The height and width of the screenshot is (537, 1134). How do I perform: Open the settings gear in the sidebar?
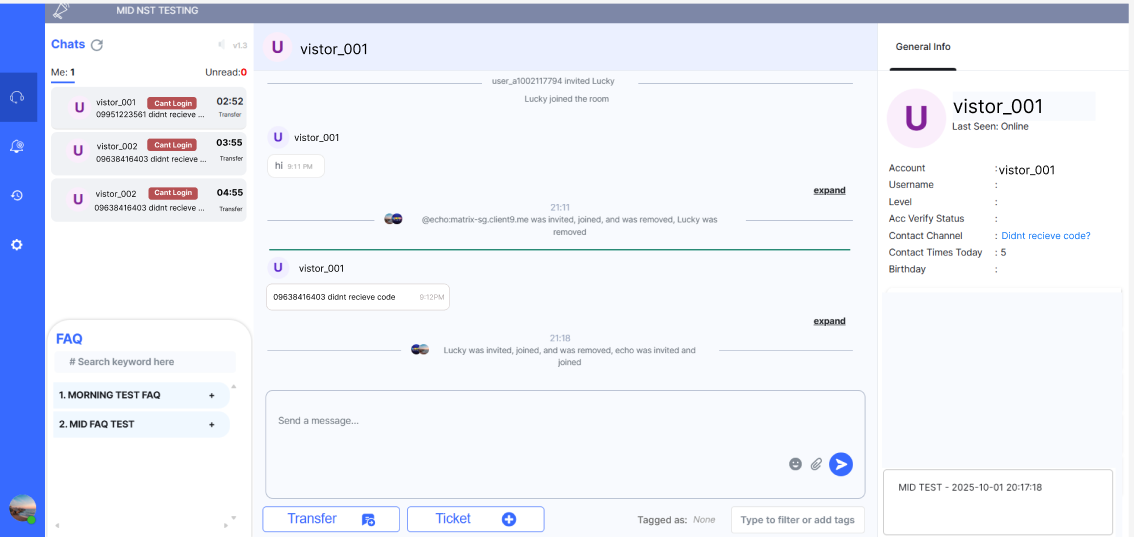pos(17,244)
